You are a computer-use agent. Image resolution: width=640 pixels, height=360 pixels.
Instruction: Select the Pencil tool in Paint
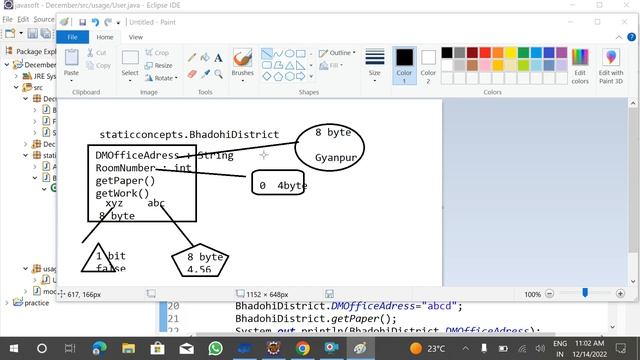[x=192, y=58]
